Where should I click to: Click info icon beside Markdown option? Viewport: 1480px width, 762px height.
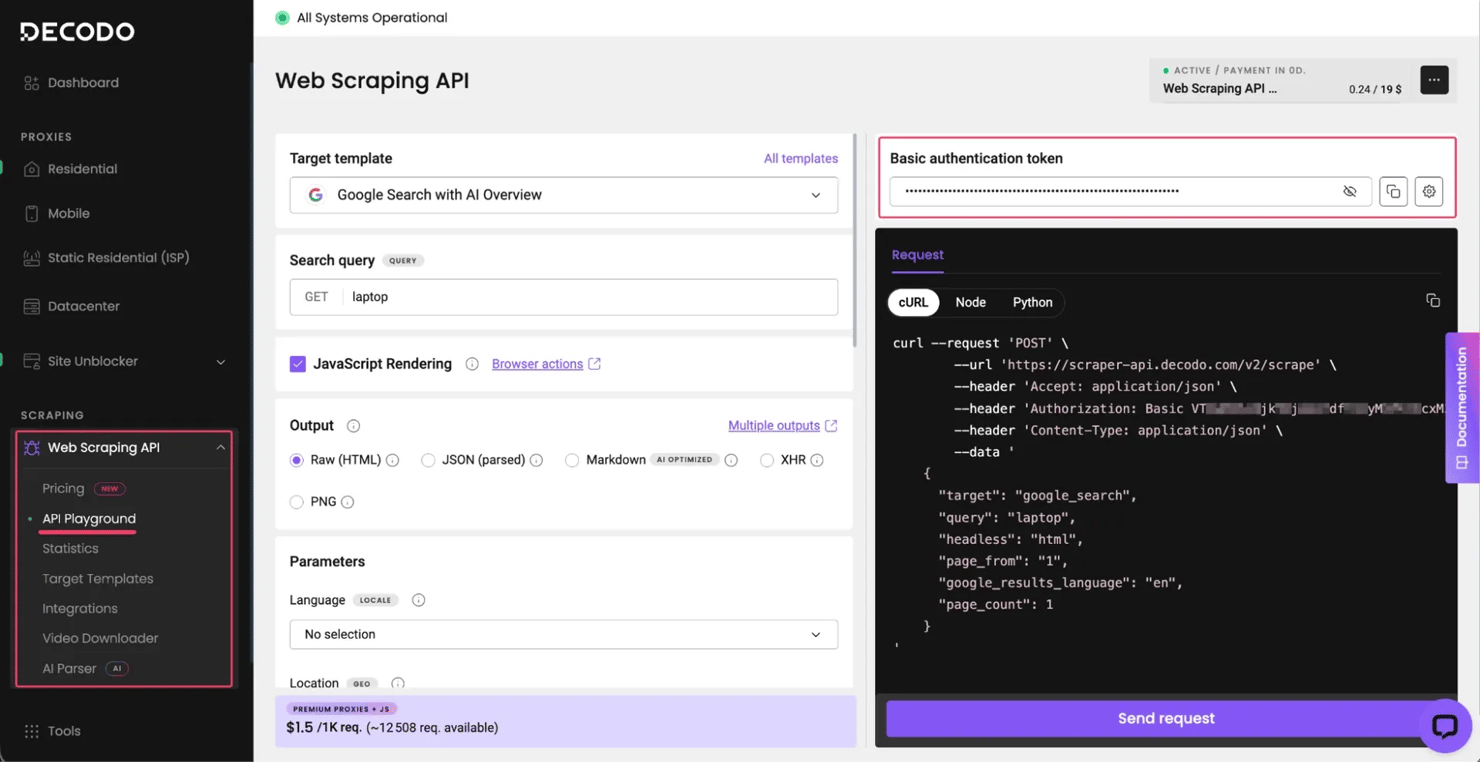click(731, 460)
